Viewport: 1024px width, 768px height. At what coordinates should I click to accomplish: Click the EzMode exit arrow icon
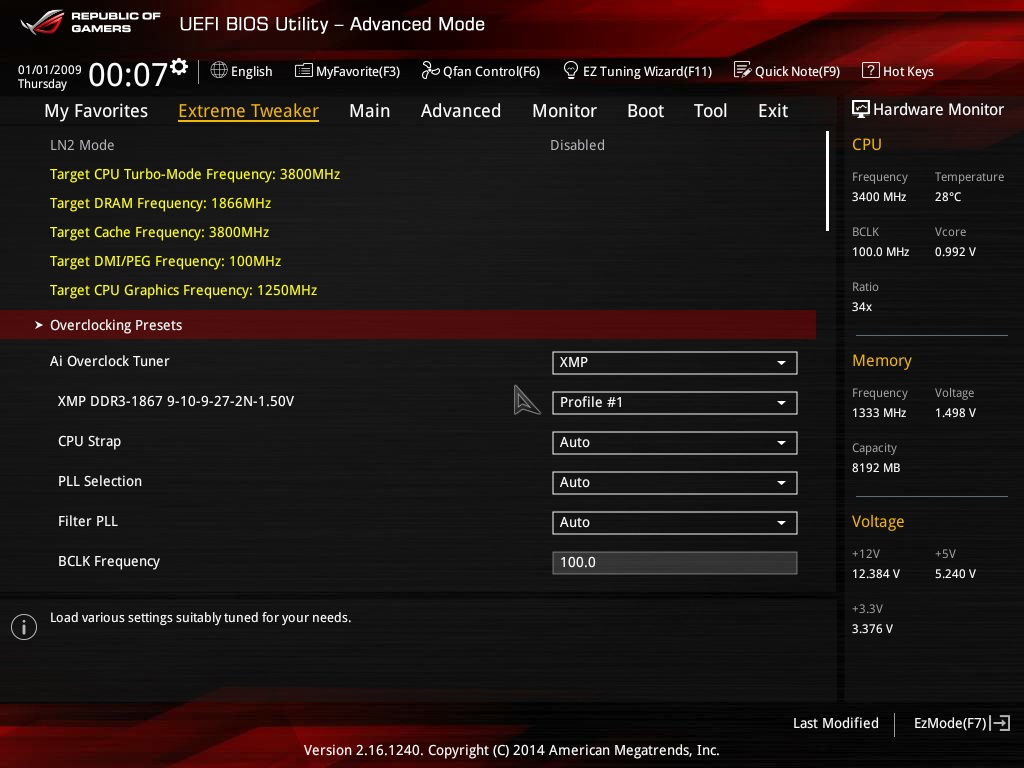click(1000, 723)
